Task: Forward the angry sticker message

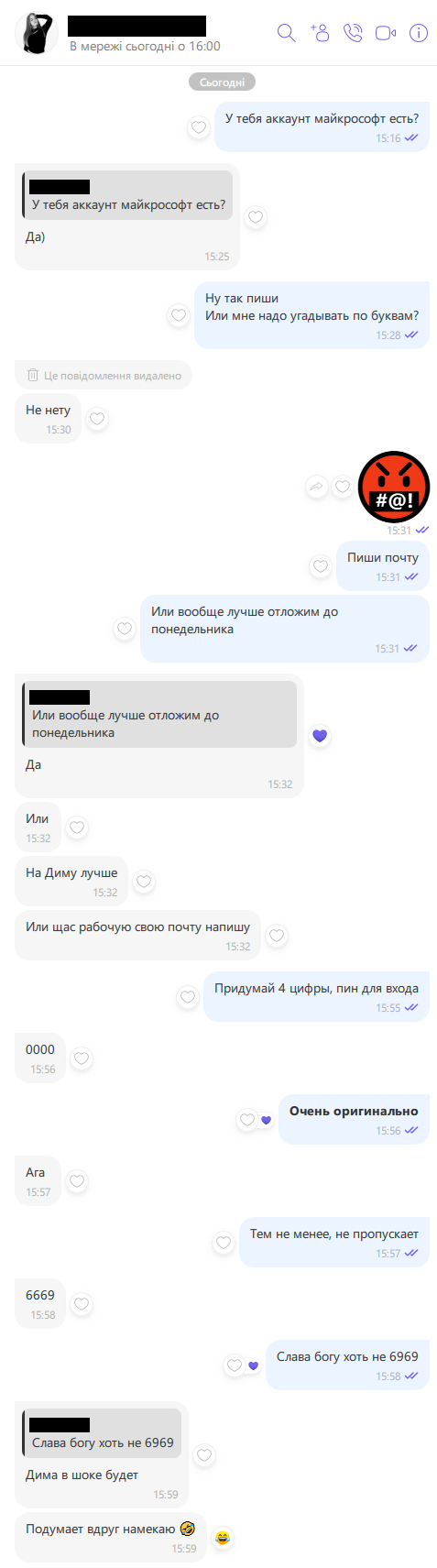Action: (x=317, y=487)
